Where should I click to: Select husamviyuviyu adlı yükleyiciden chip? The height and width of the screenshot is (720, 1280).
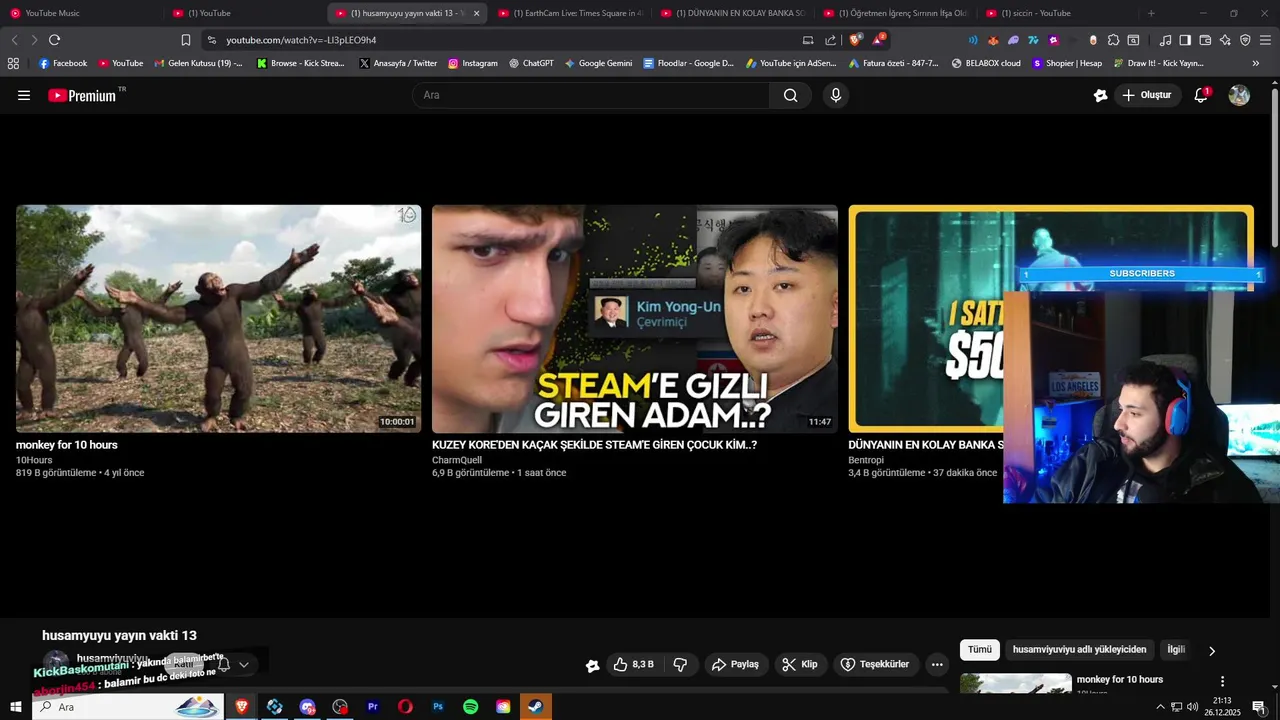(1079, 650)
